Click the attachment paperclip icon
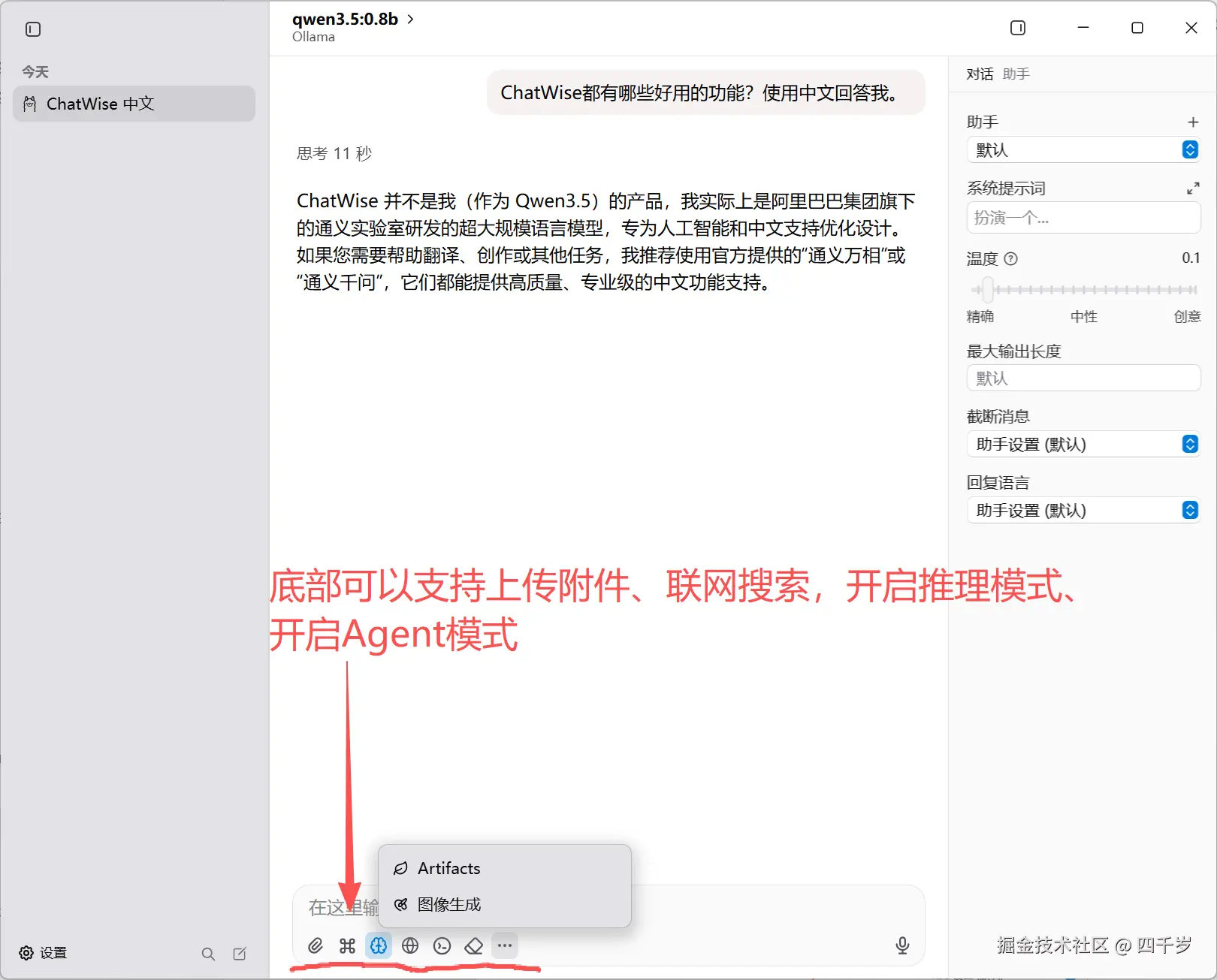 click(x=316, y=945)
